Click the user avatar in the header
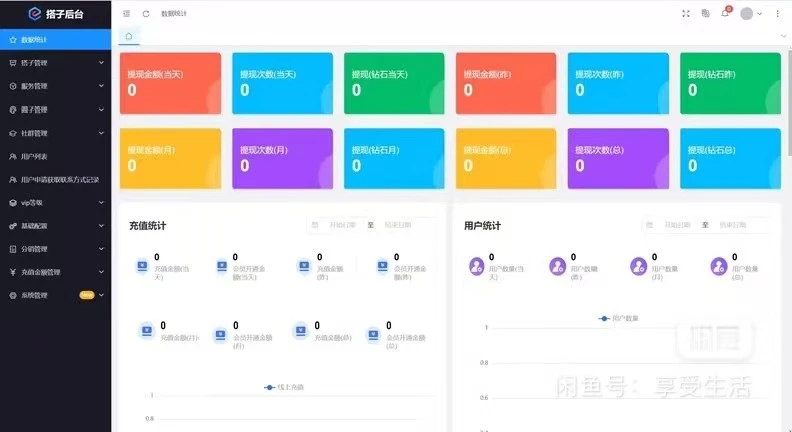This screenshot has height=432, width=792. (747, 14)
